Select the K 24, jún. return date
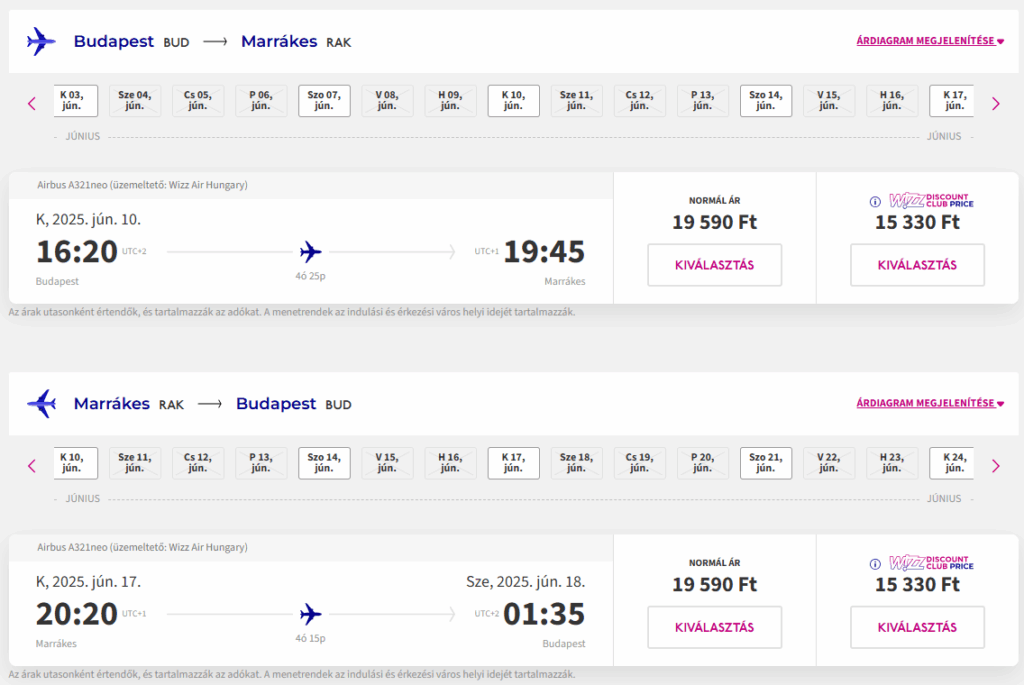The image size is (1024, 685). [x=952, y=463]
